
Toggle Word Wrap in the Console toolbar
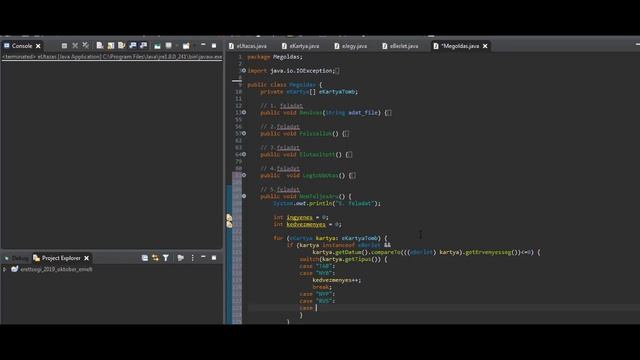[x=122, y=46]
